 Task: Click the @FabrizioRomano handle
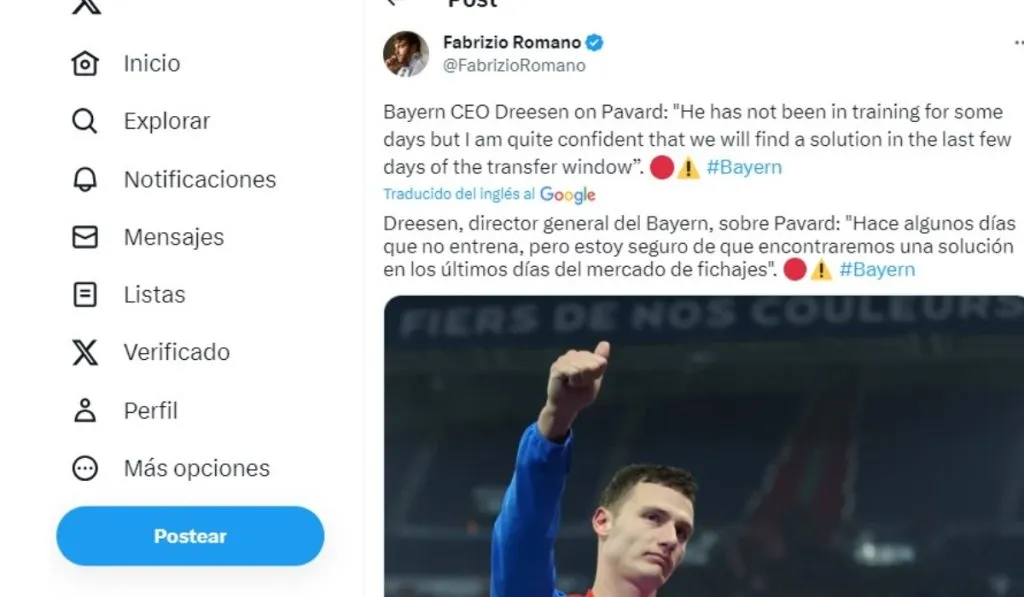click(514, 65)
